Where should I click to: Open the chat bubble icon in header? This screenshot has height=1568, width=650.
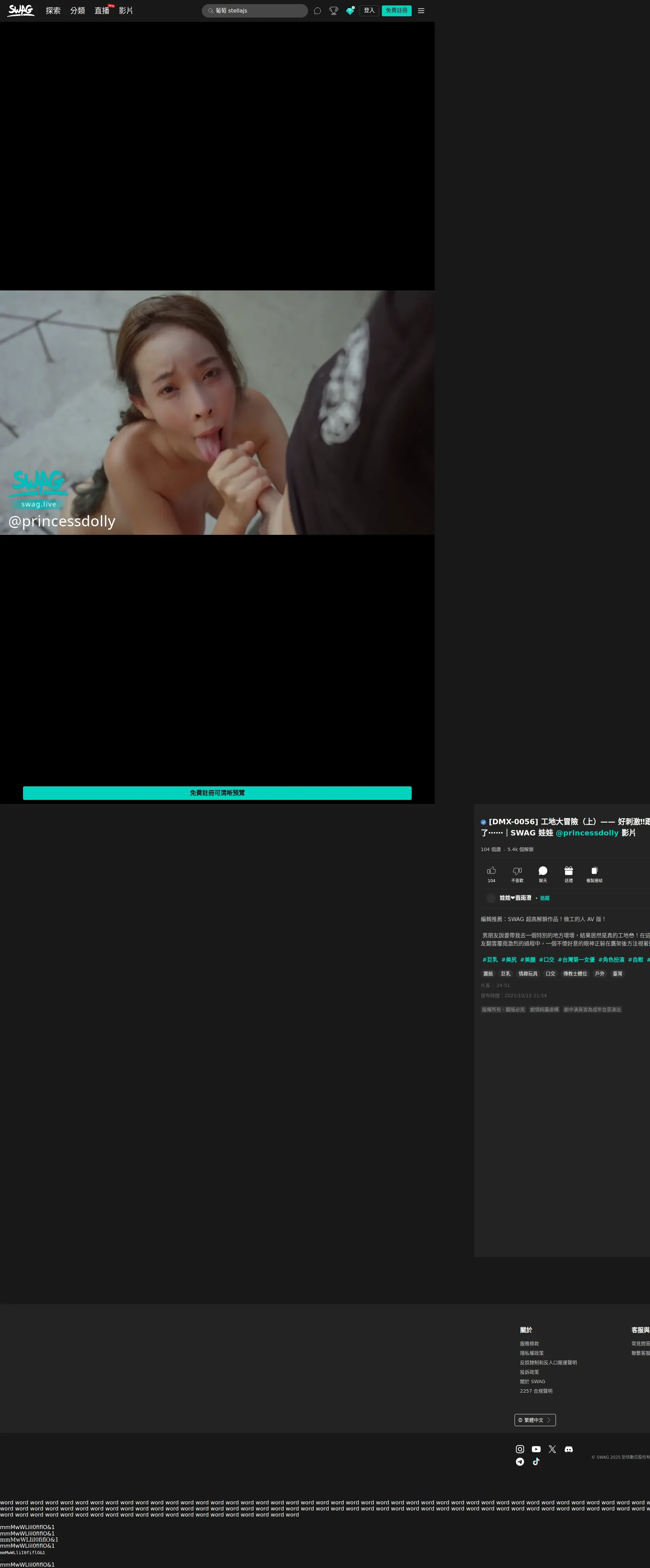click(x=317, y=11)
